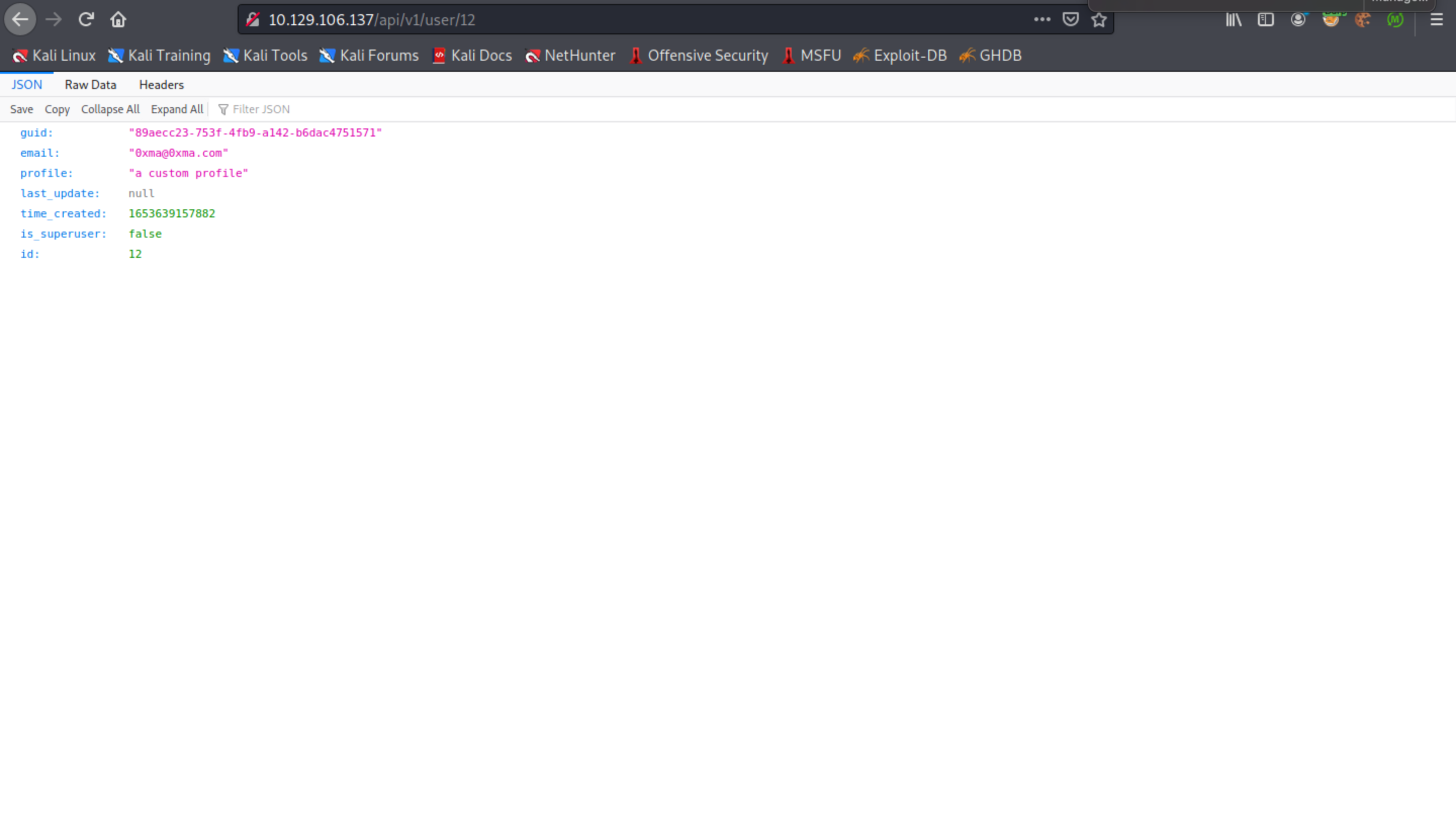Screen dimensions: 1456x816
Task: Reload the current page
Action: click(86, 20)
